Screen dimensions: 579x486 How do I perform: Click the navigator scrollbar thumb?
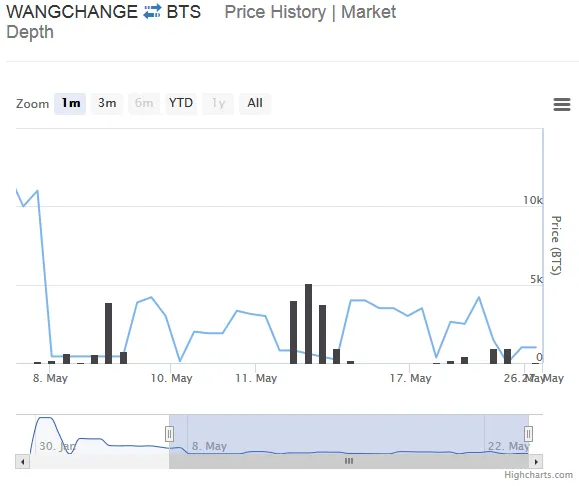point(349,462)
